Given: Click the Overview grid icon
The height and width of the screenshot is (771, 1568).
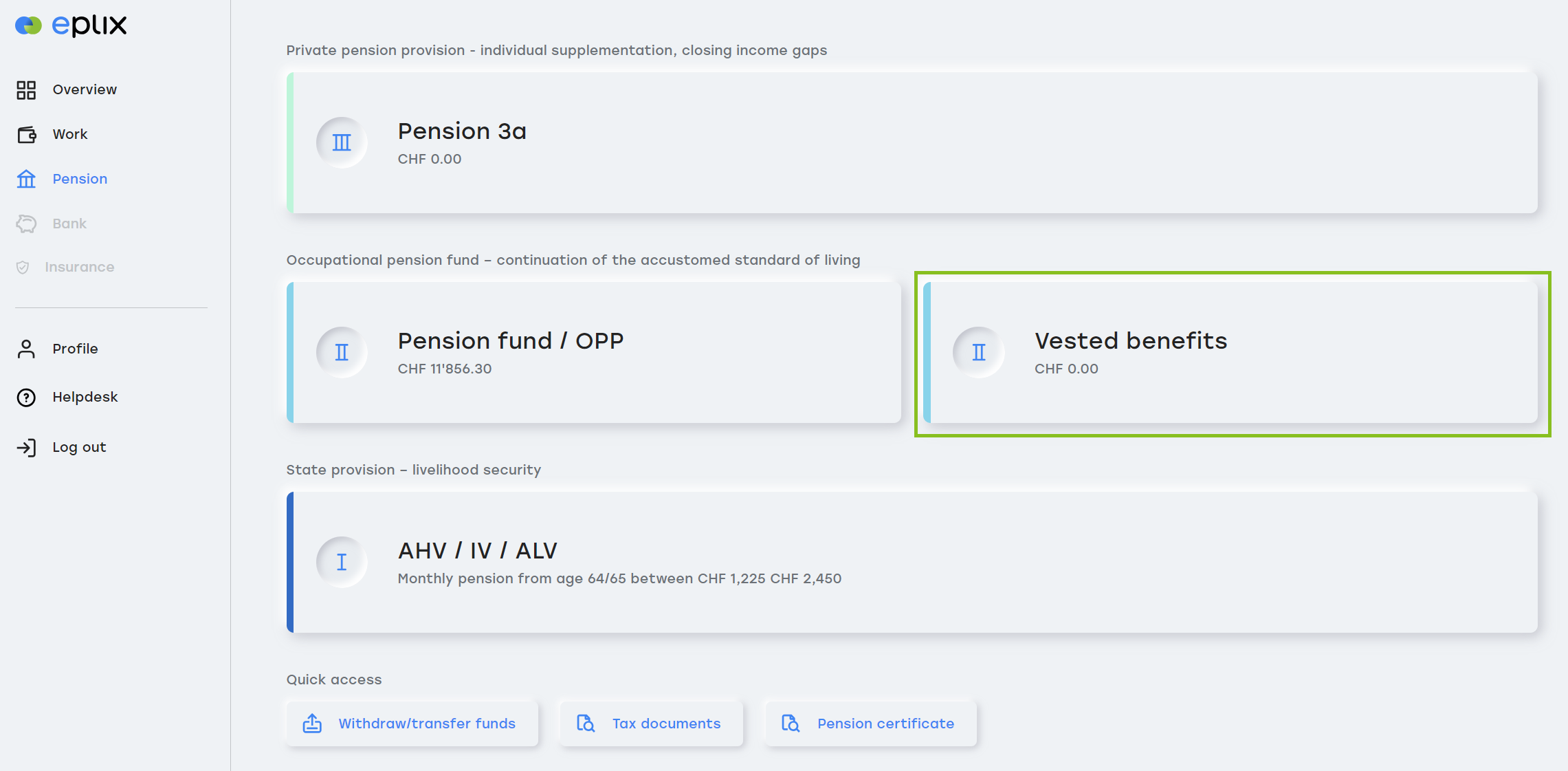Looking at the screenshot, I should click(x=26, y=90).
